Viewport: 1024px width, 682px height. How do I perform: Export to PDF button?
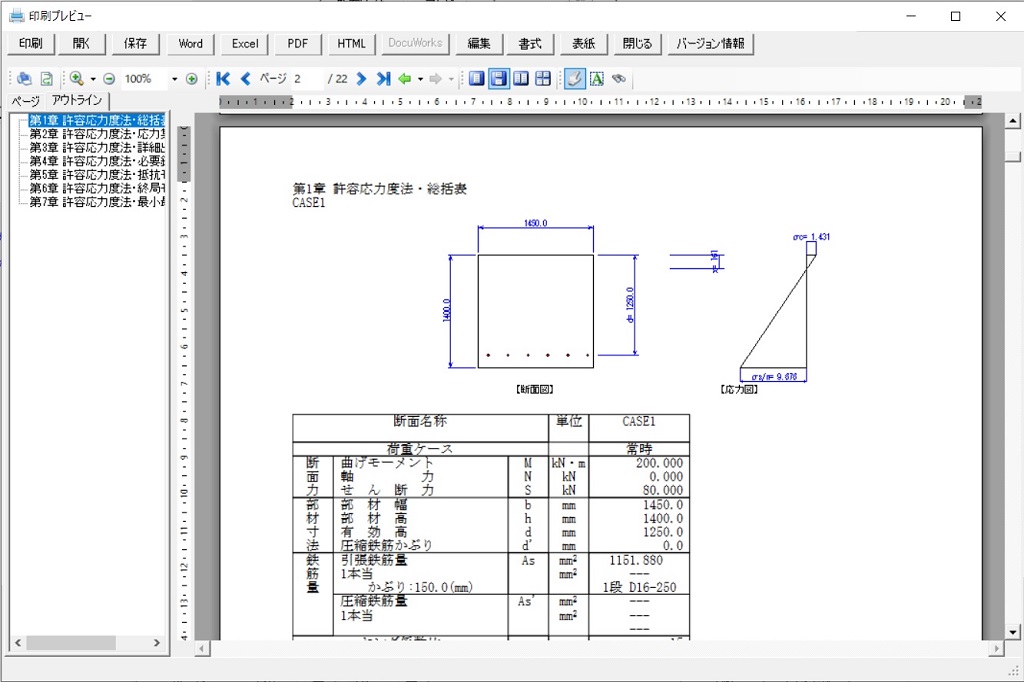[298, 44]
